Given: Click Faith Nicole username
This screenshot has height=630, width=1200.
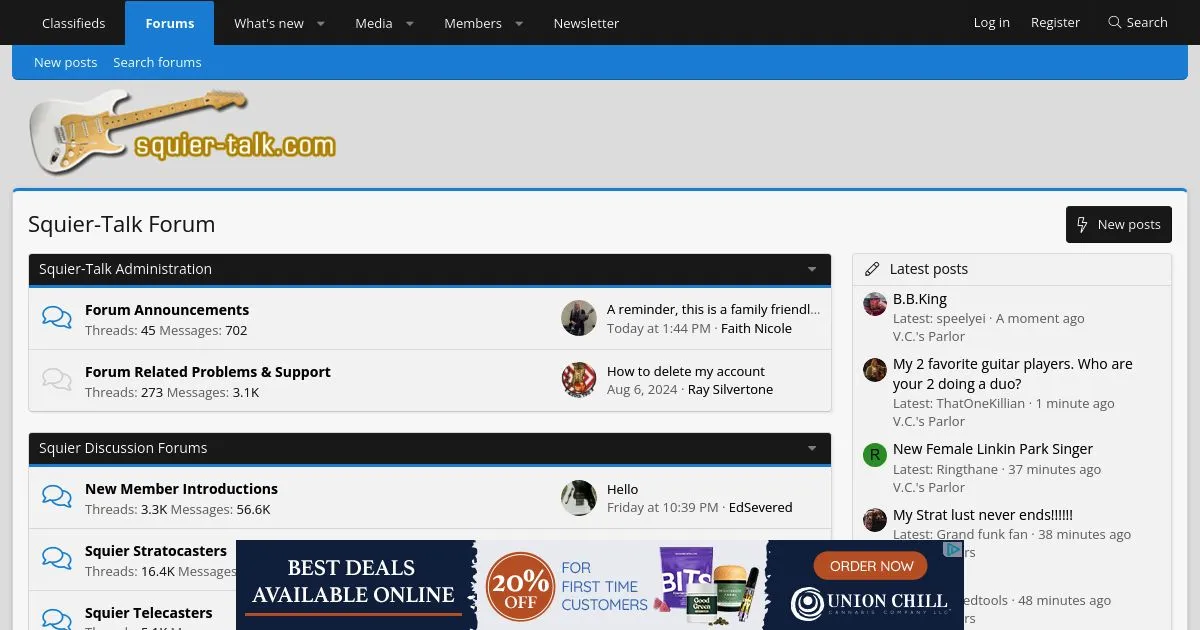Looking at the screenshot, I should 756,328.
